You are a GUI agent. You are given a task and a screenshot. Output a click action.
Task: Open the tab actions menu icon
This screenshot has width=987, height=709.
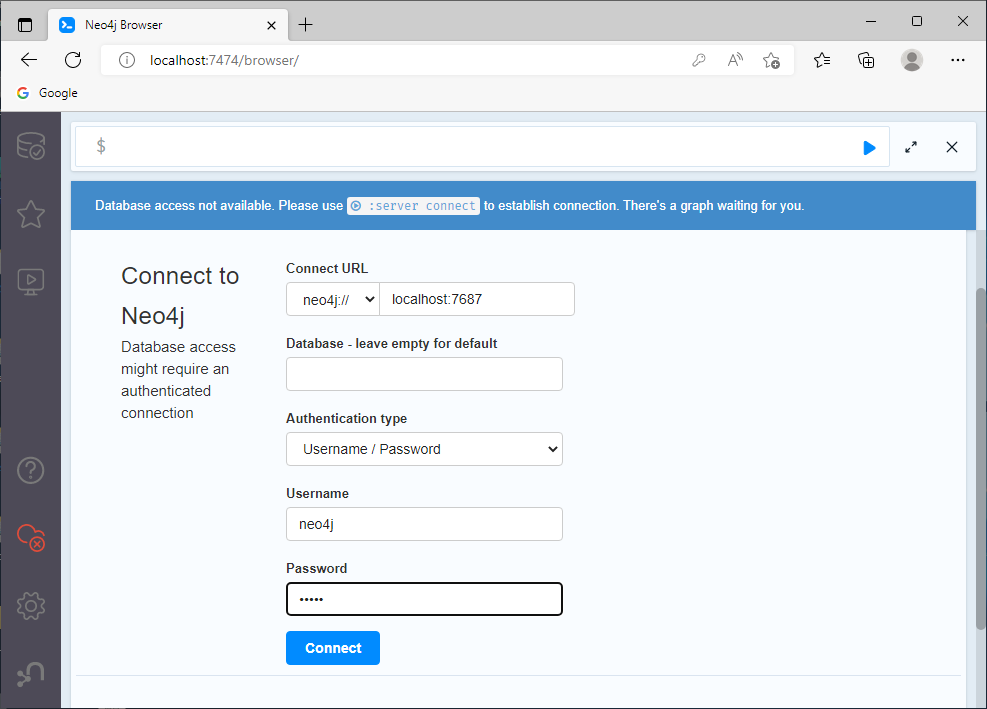25,25
